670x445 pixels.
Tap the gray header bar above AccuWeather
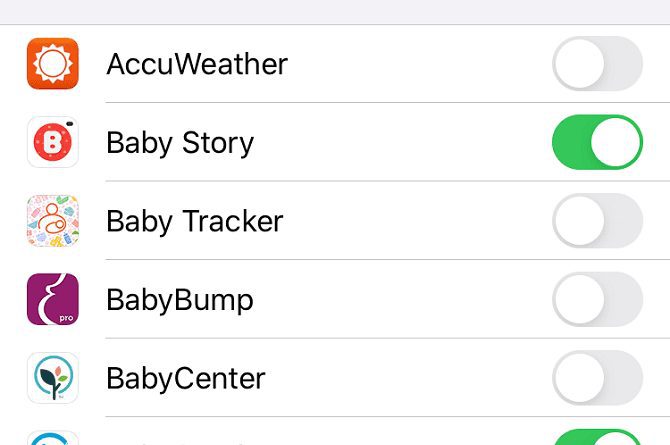click(x=335, y=12)
